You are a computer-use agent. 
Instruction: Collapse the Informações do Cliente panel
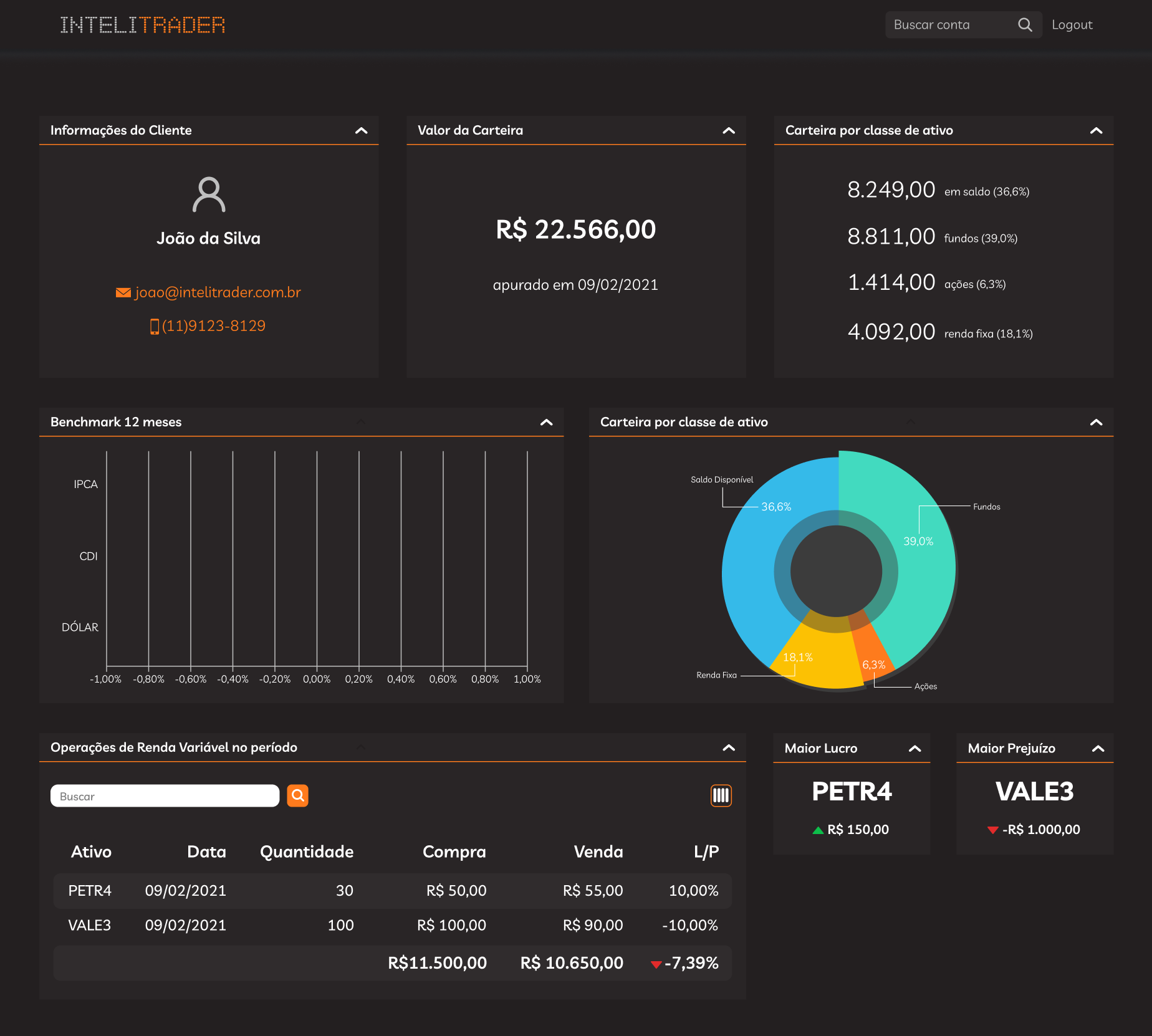pyautogui.click(x=361, y=130)
